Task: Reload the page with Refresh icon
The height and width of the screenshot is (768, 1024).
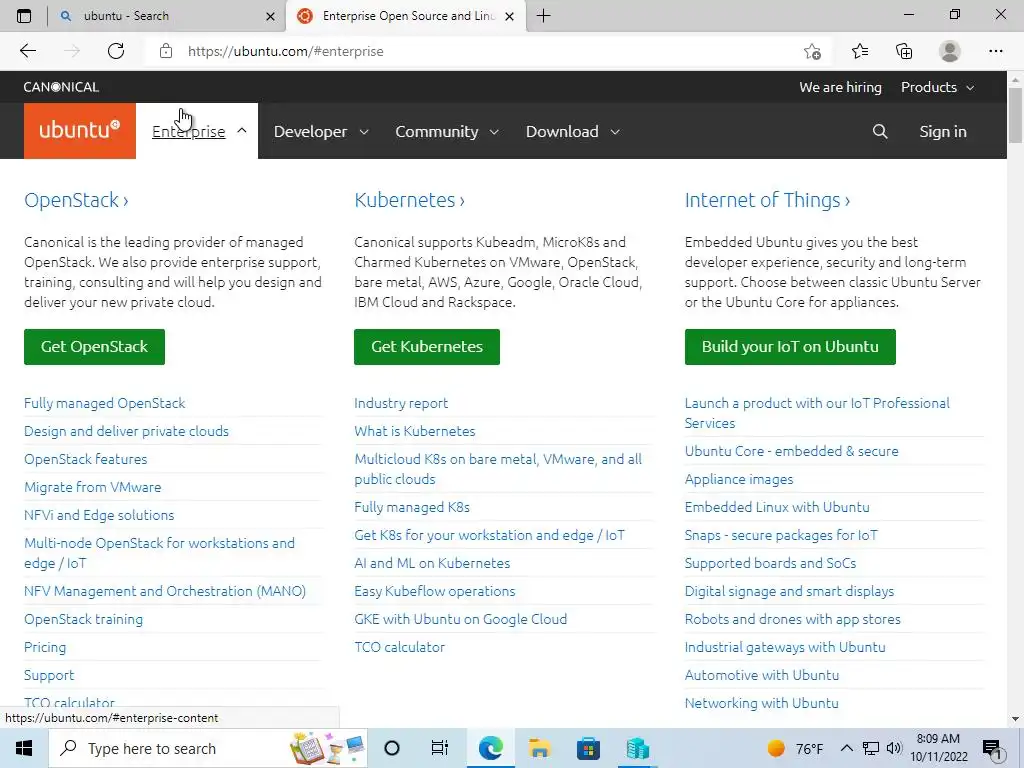Action: pos(116,51)
